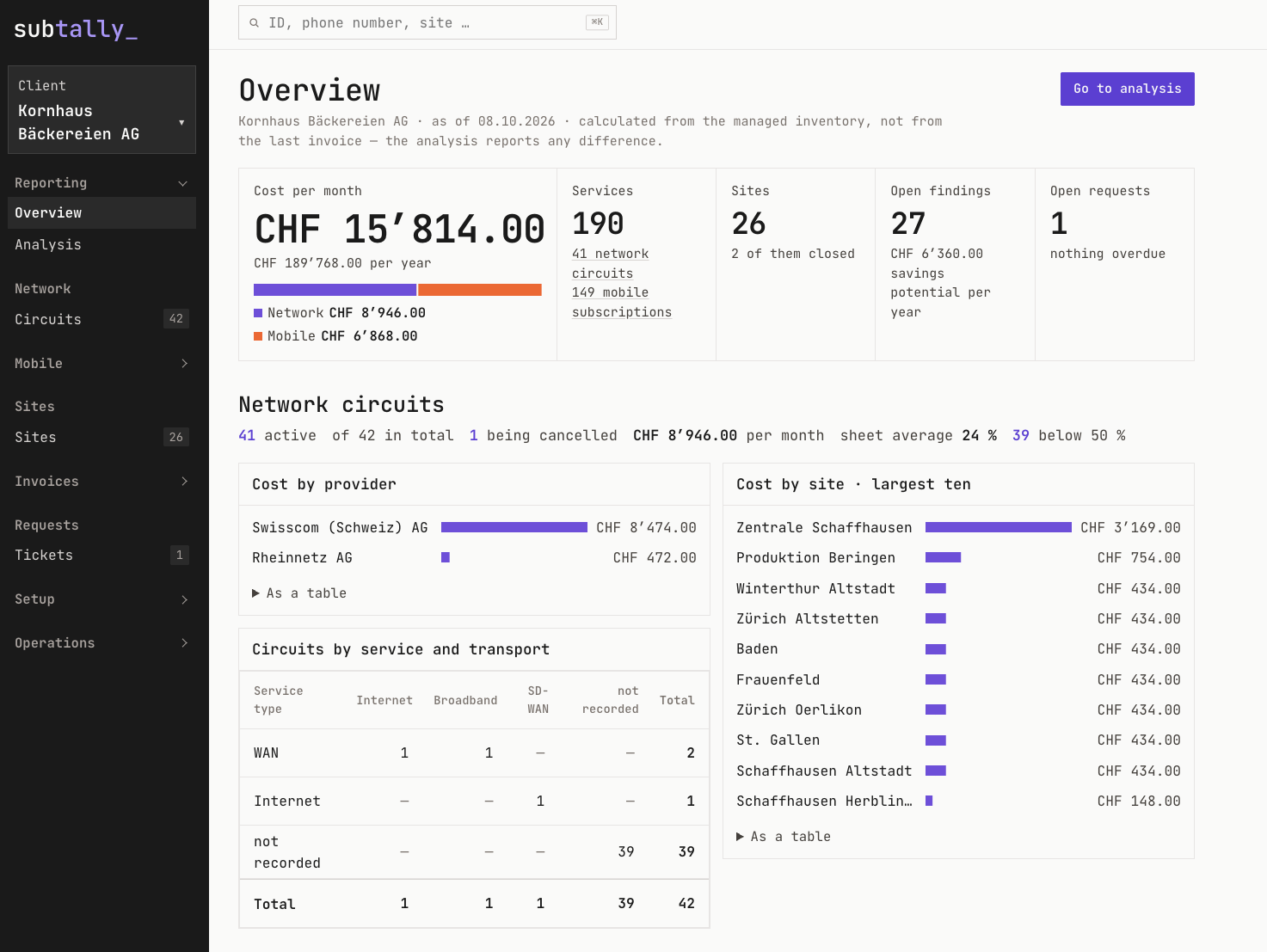Expand the Setup section
This screenshot has height=952, width=1267.
point(101,599)
